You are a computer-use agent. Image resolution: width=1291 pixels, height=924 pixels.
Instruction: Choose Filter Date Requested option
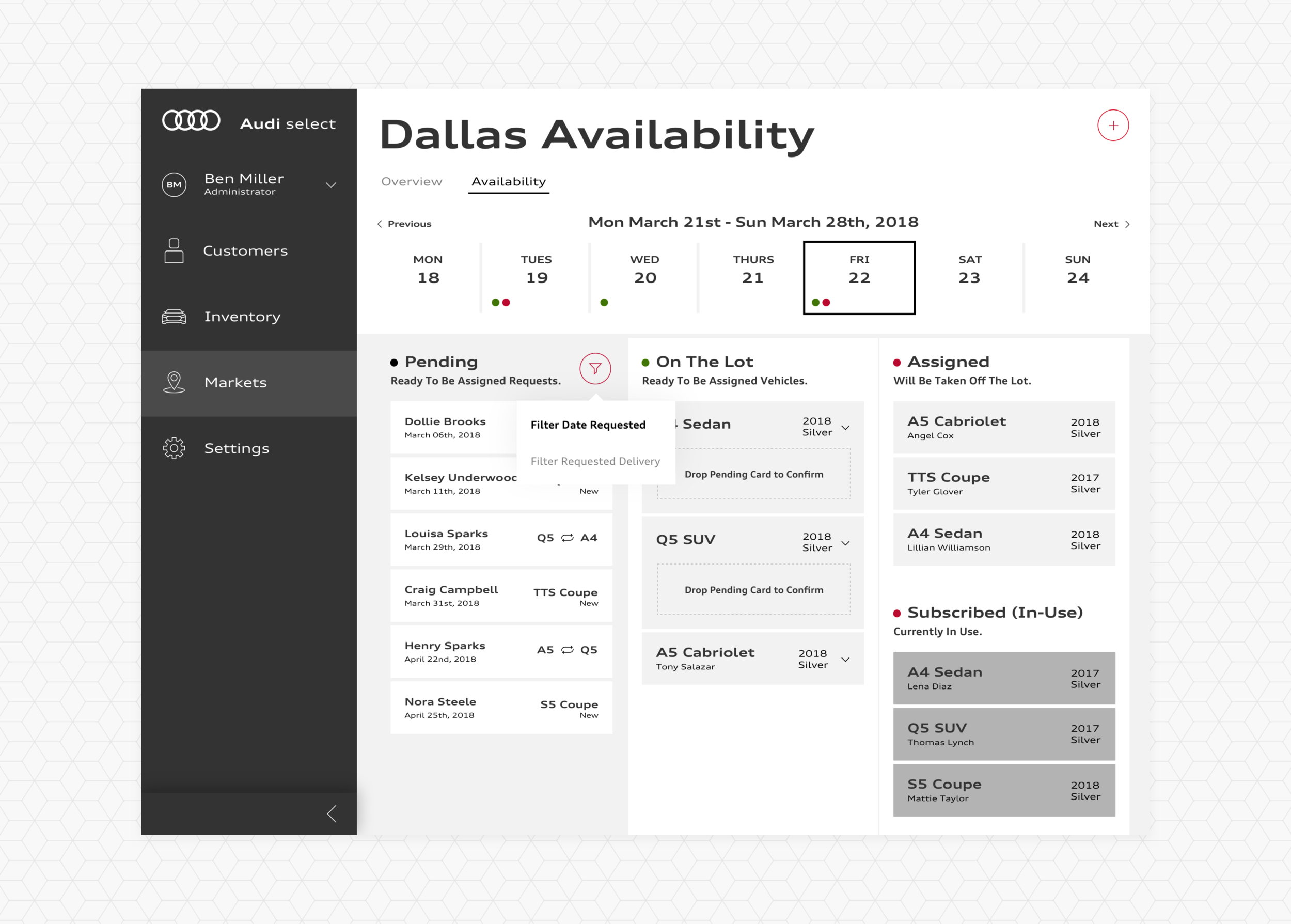[588, 425]
